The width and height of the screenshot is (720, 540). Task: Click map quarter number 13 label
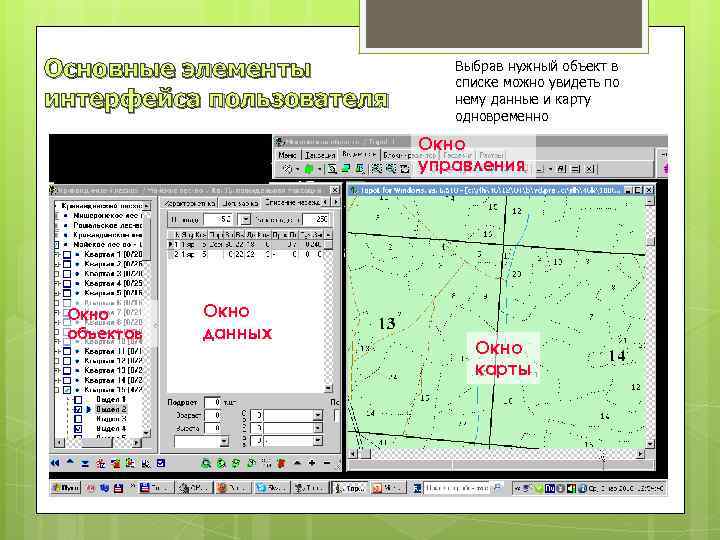click(x=387, y=324)
